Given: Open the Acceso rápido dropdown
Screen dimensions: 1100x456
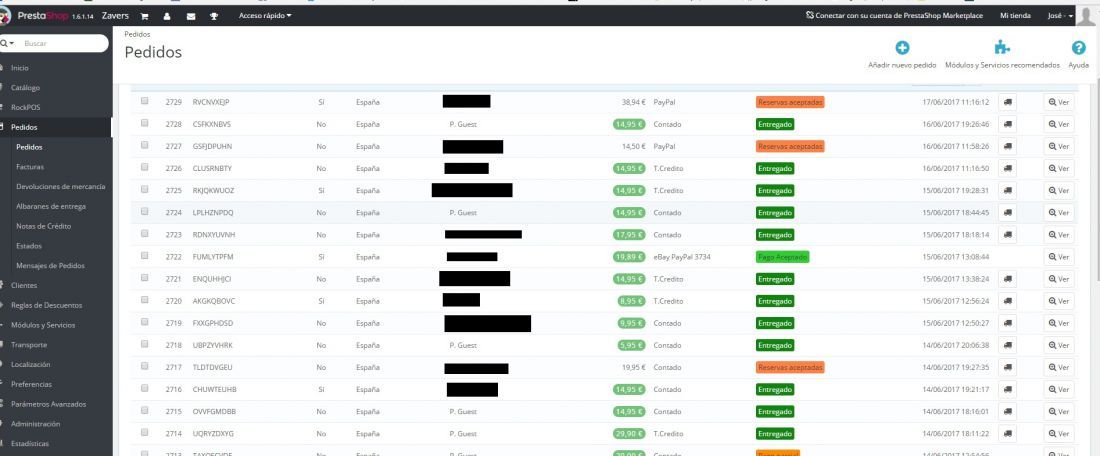Looking at the screenshot, I should click(265, 15).
